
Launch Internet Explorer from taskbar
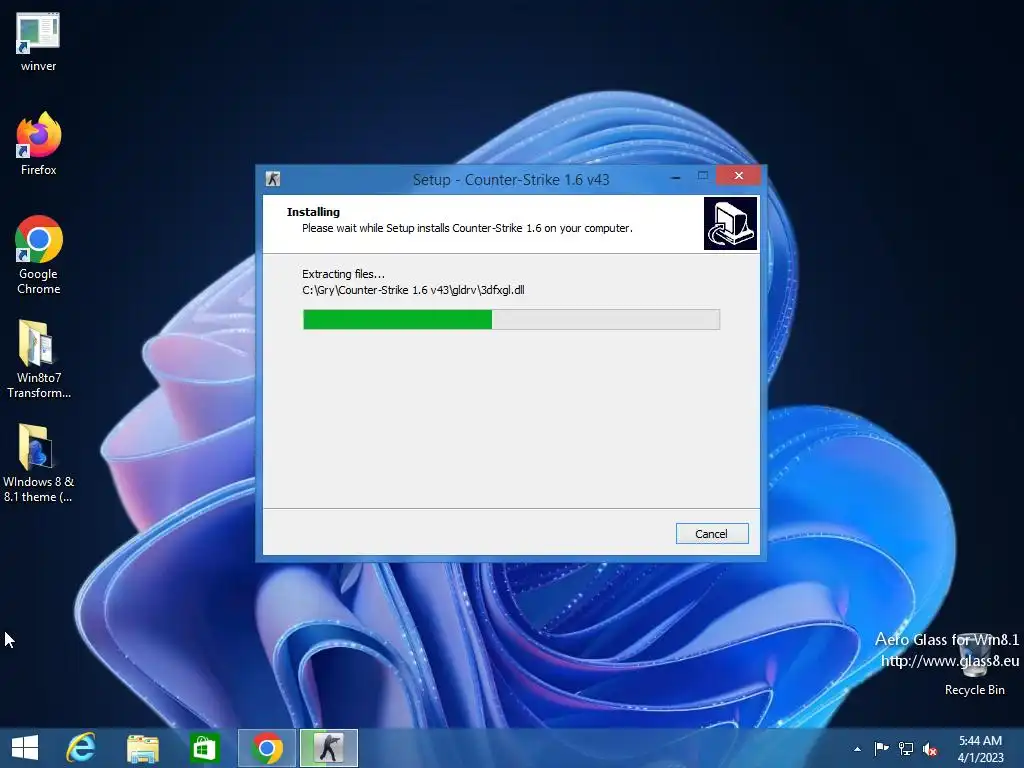coord(81,748)
